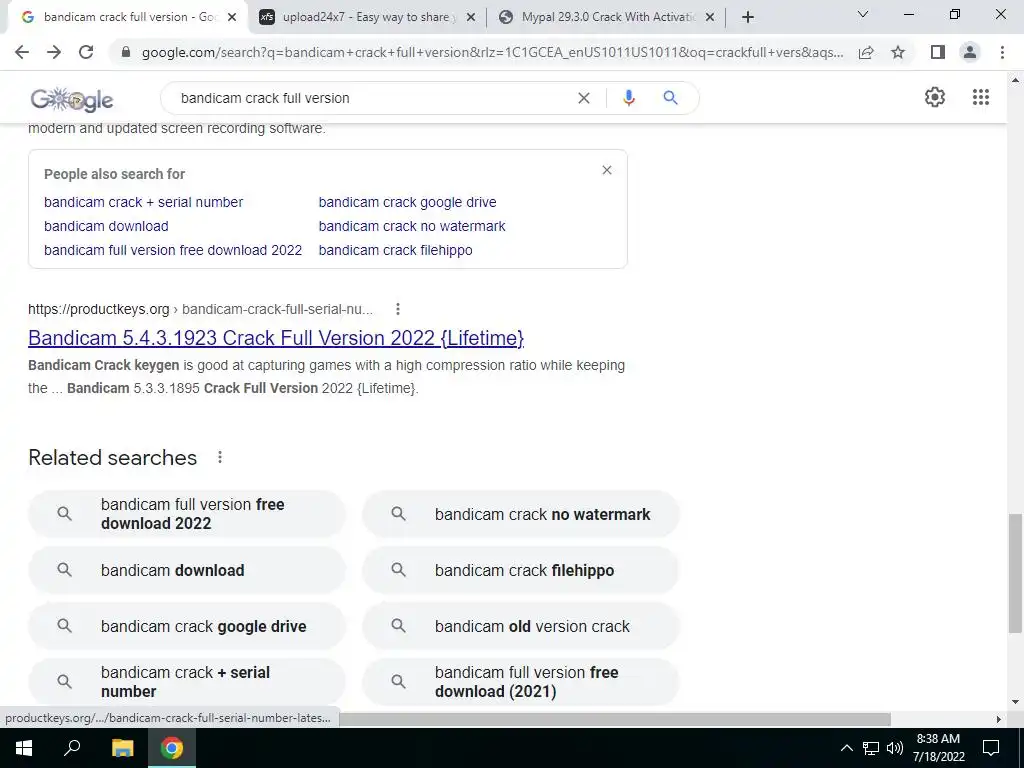Open the network status tray icon
This screenshot has width=1024, height=768.
click(871, 748)
